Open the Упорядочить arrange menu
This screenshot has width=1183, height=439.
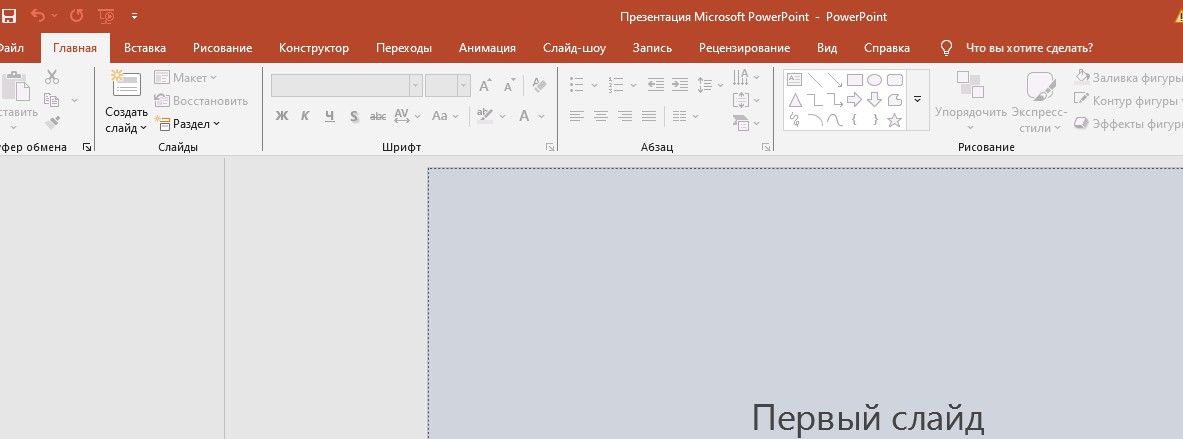point(970,103)
